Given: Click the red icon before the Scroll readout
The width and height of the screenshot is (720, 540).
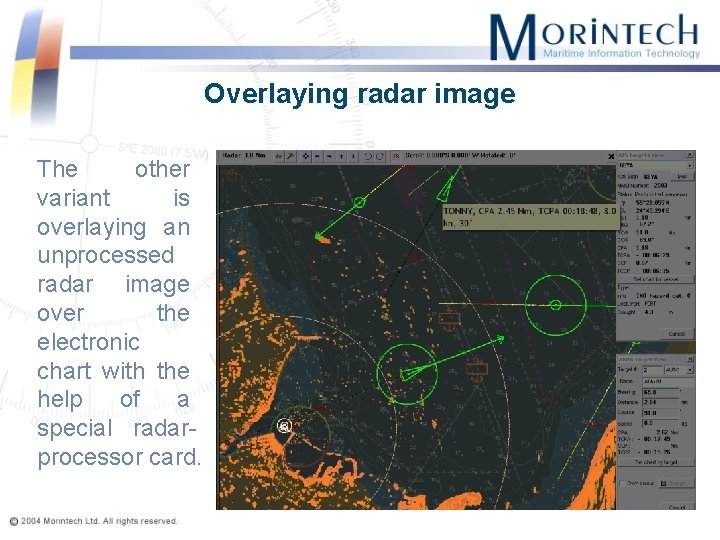Looking at the screenshot, I should coord(396,156).
